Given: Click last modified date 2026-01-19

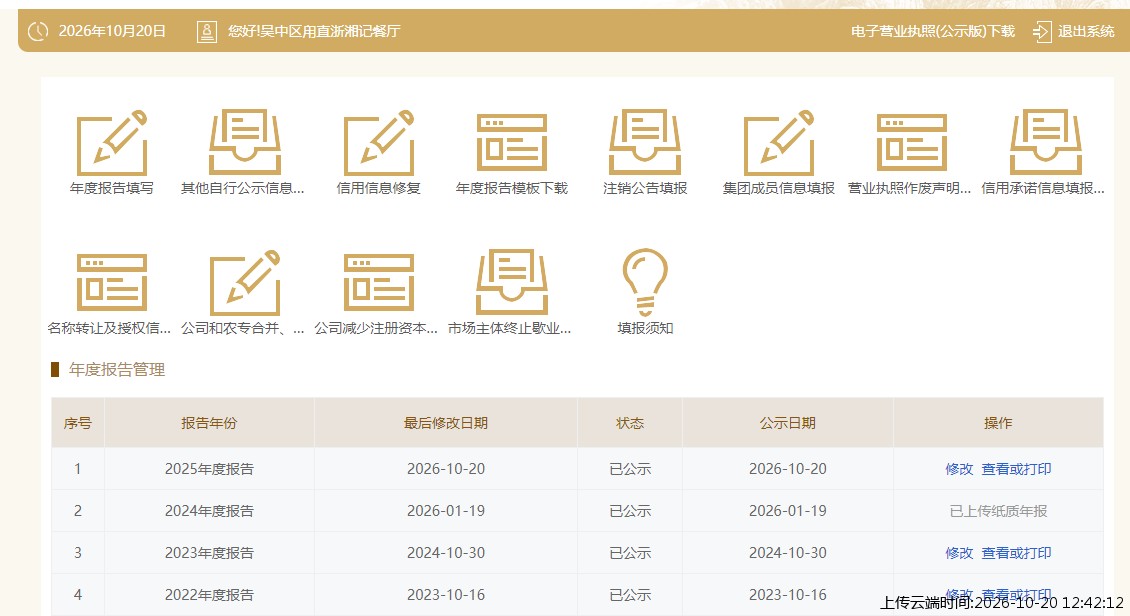Looking at the screenshot, I should [x=445, y=511].
